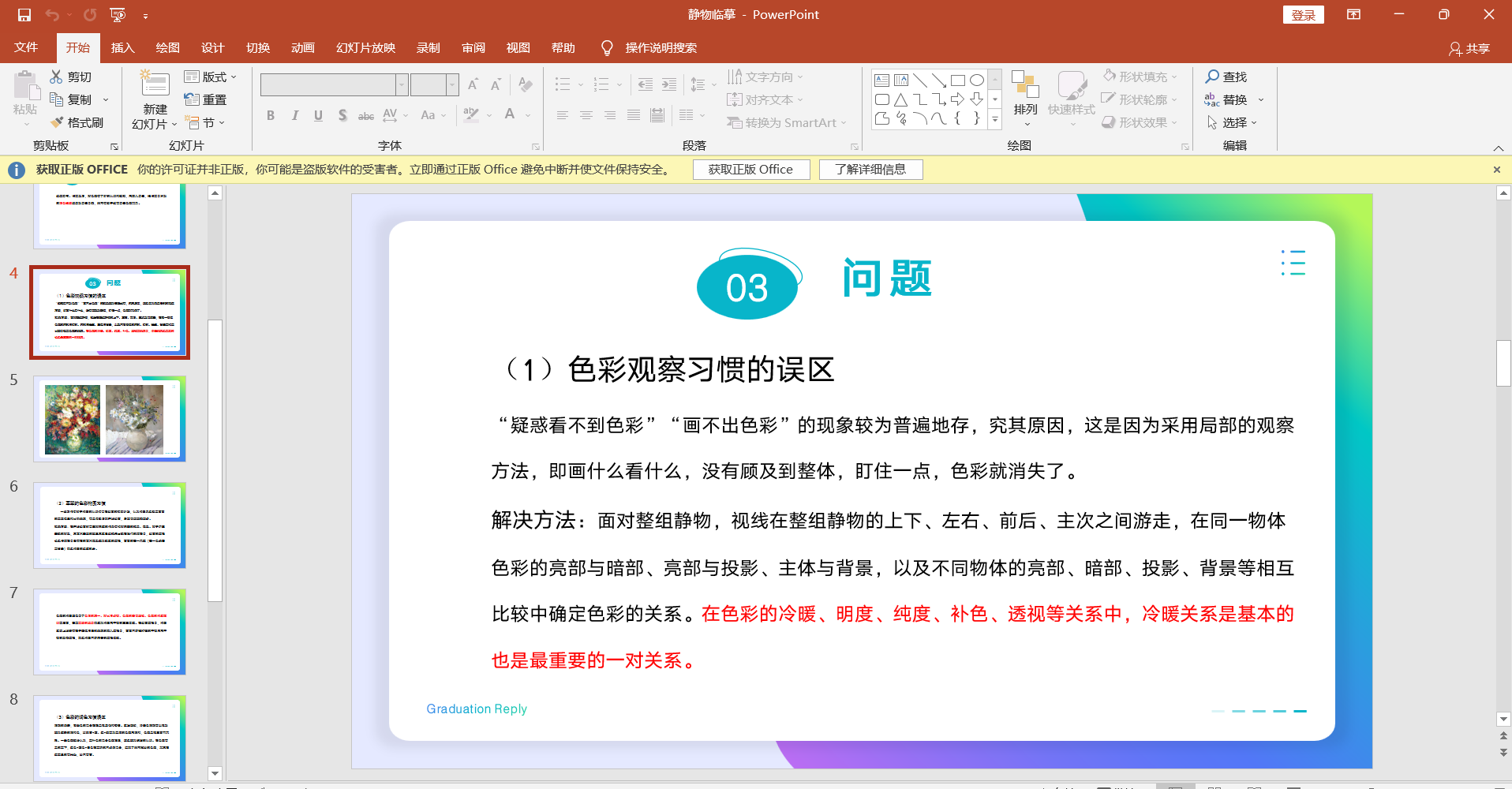Center-align paragraph text
The image size is (1512, 789).
[x=586, y=115]
